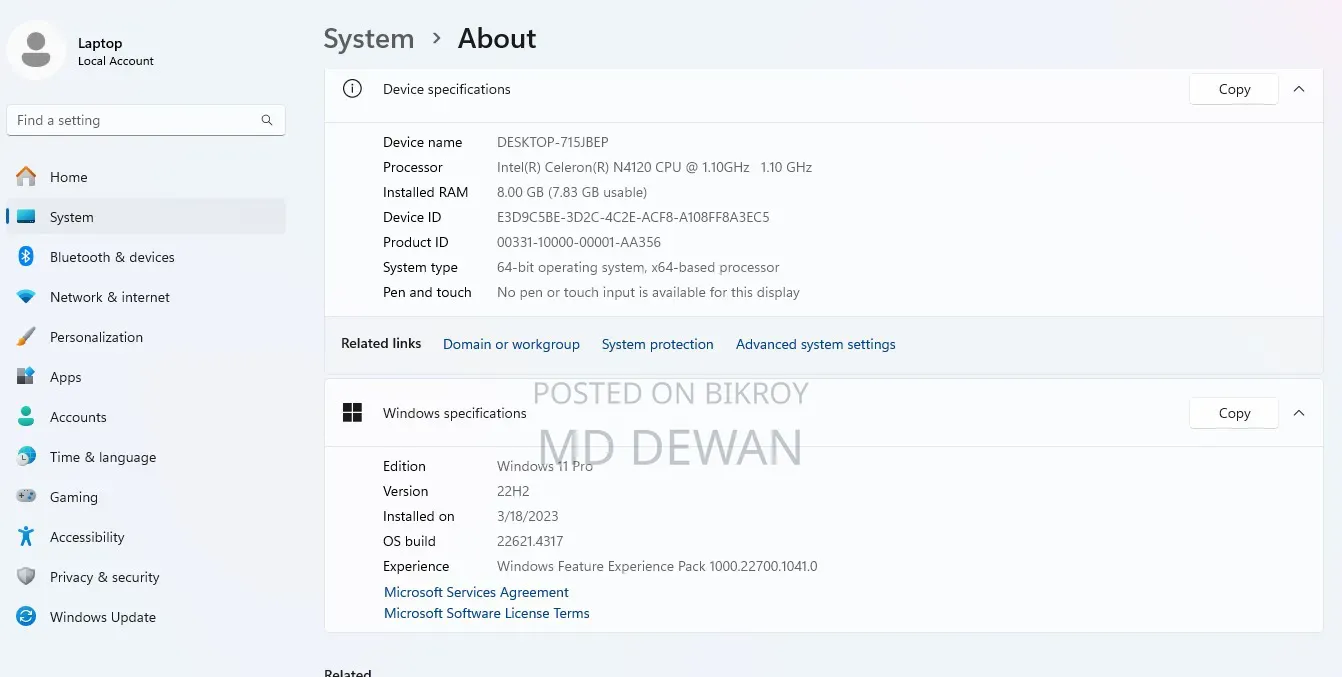Click the Windows Feature Experience Pack value
This screenshot has height=677, width=1342.
click(x=657, y=566)
